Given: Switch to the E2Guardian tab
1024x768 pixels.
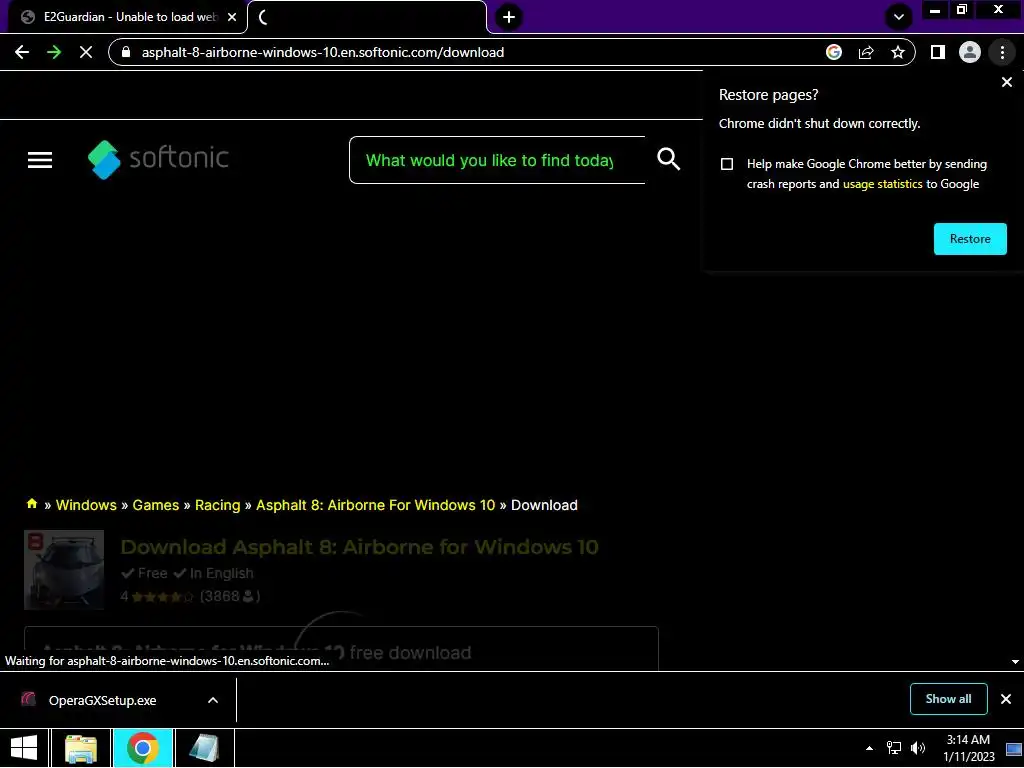Looking at the screenshot, I should tap(124, 17).
